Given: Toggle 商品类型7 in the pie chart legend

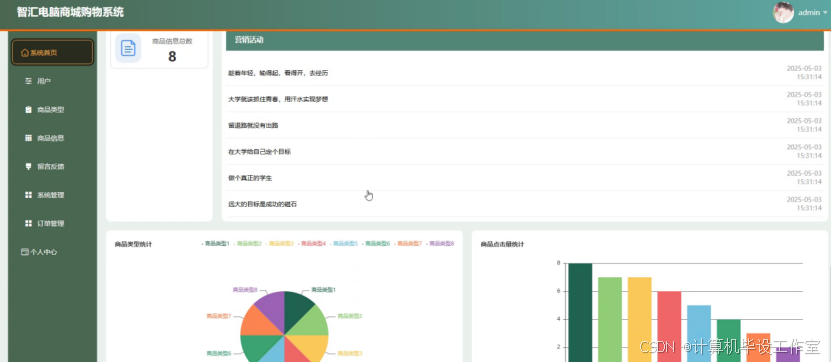Looking at the screenshot, I should [x=408, y=244].
